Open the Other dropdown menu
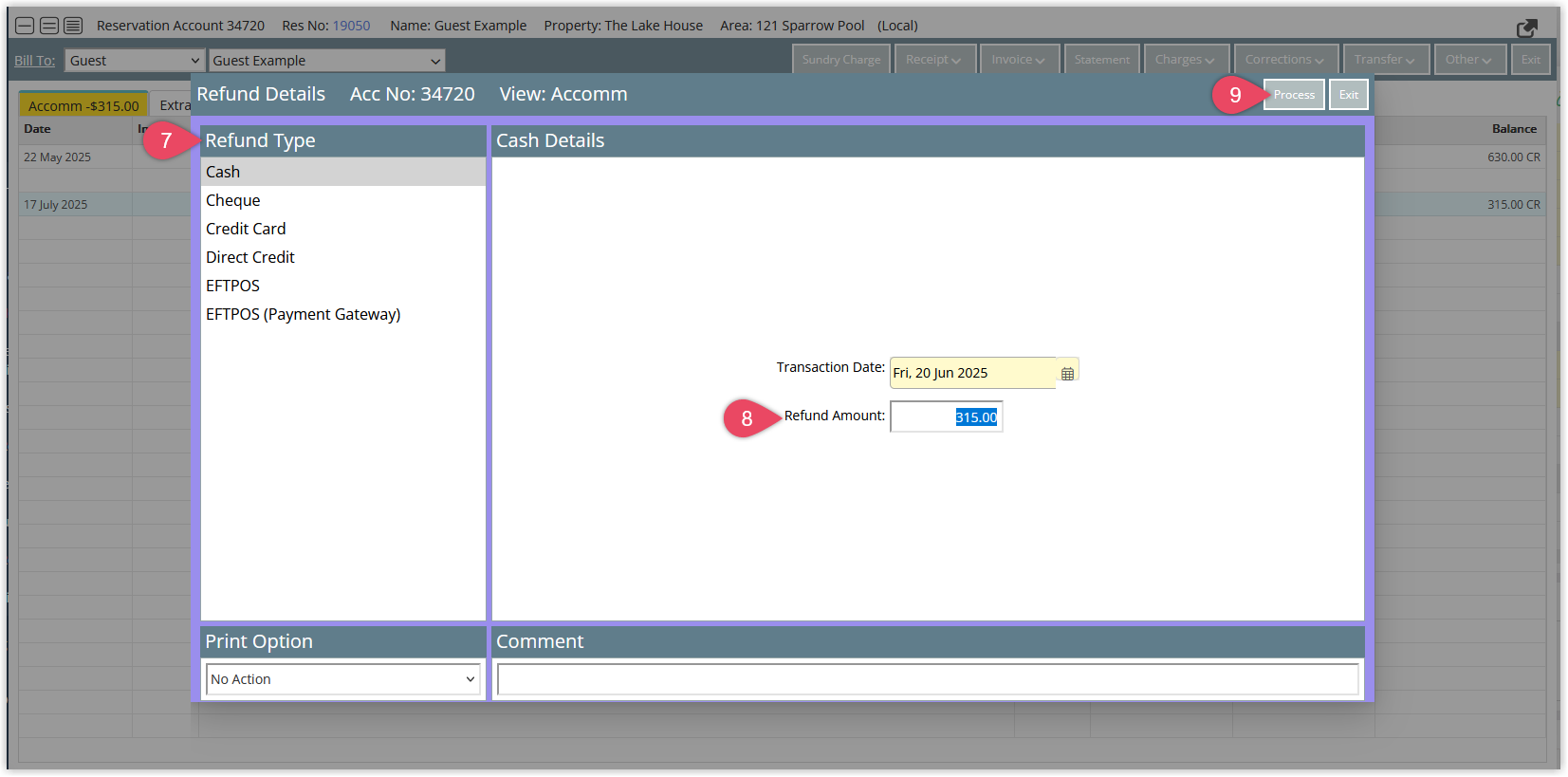This screenshot has width=1568, height=777. pos(1469,60)
